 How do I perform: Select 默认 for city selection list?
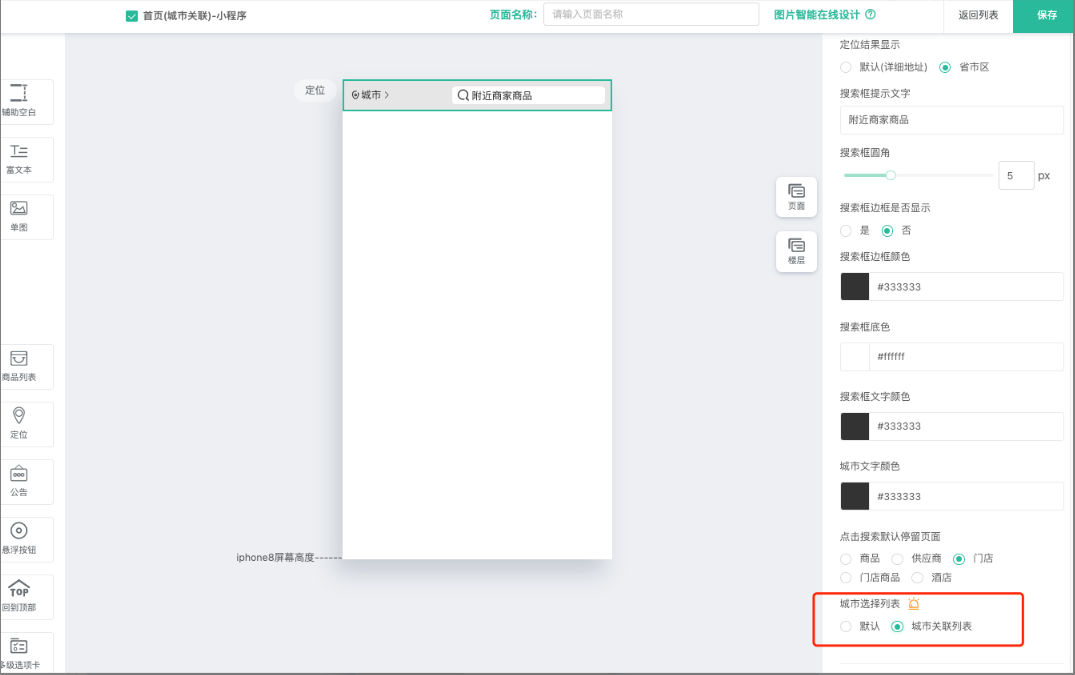(846, 626)
